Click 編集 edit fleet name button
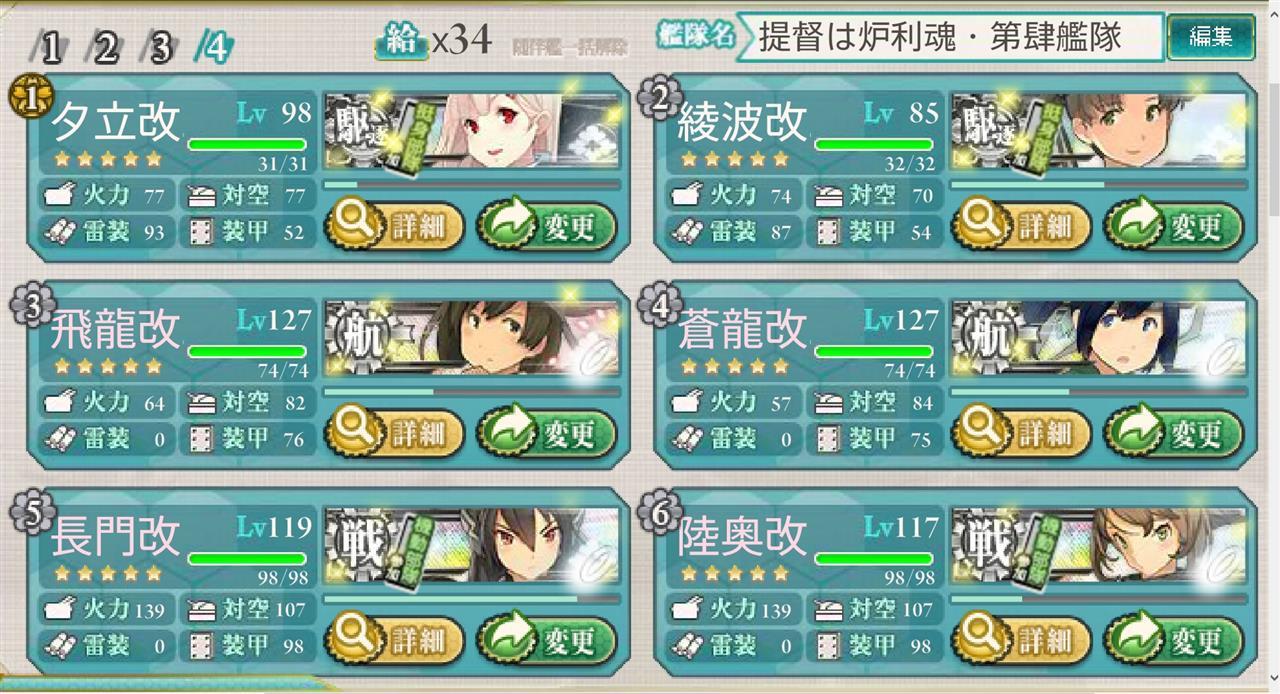Image resolution: width=1280 pixels, height=694 pixels. pyautogui.click(x=1210, y=38)
